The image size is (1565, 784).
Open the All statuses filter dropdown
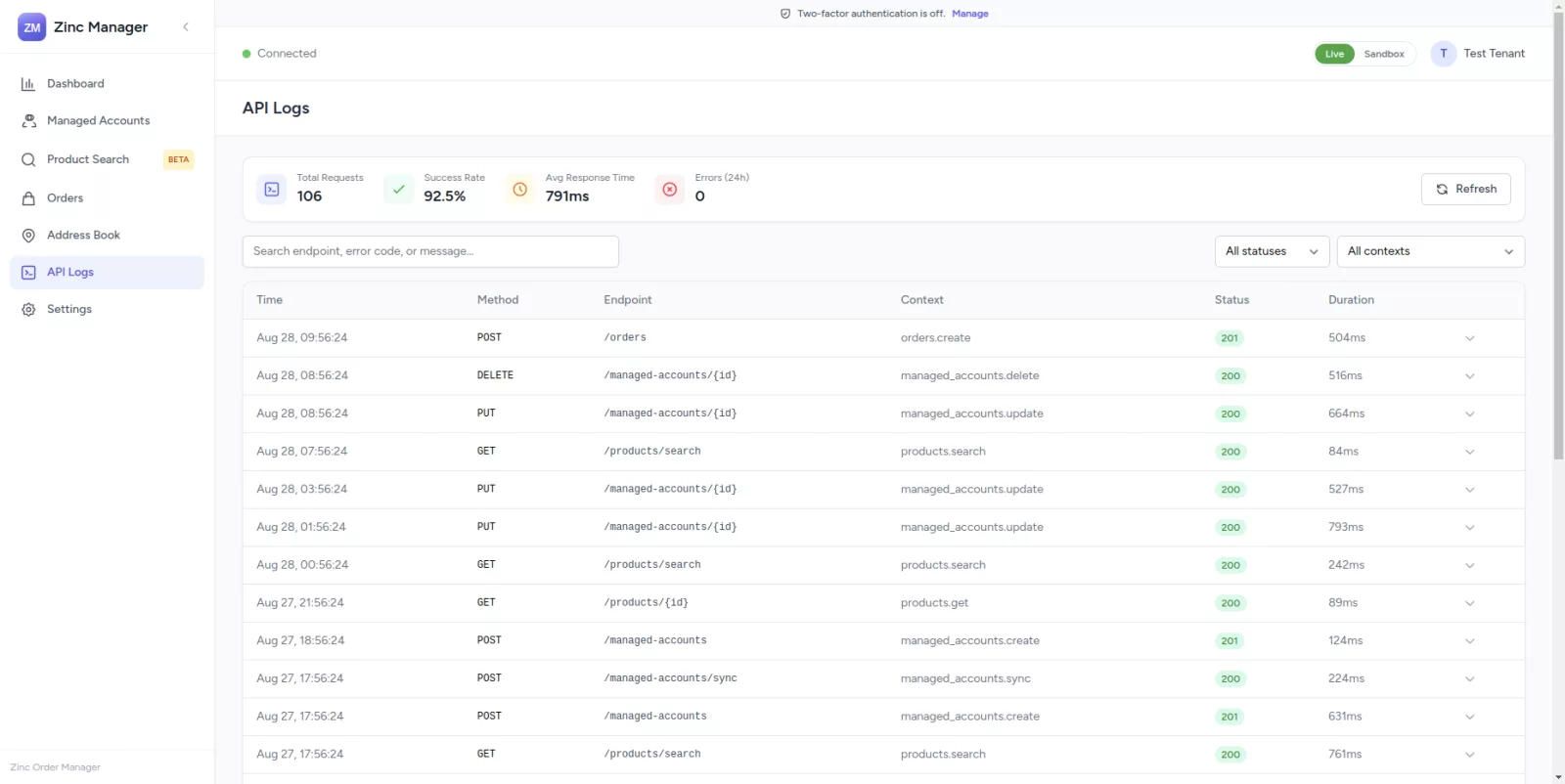click(1272, 251)
